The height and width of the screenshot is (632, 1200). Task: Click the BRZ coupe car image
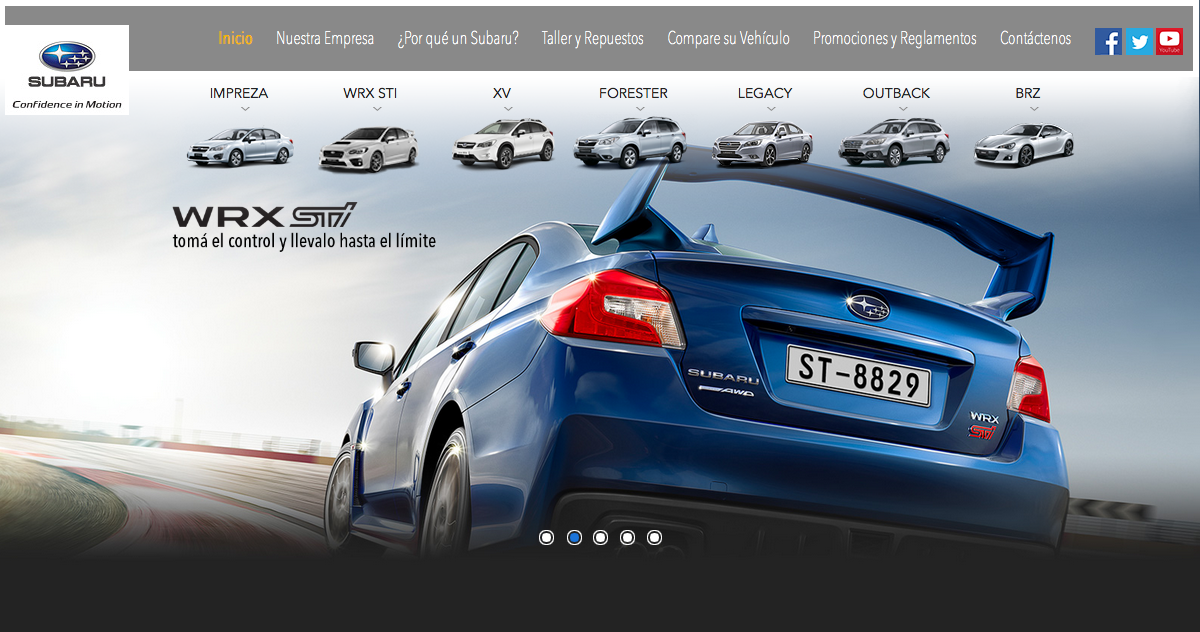pyautogui.click(x=1024, y=145)
